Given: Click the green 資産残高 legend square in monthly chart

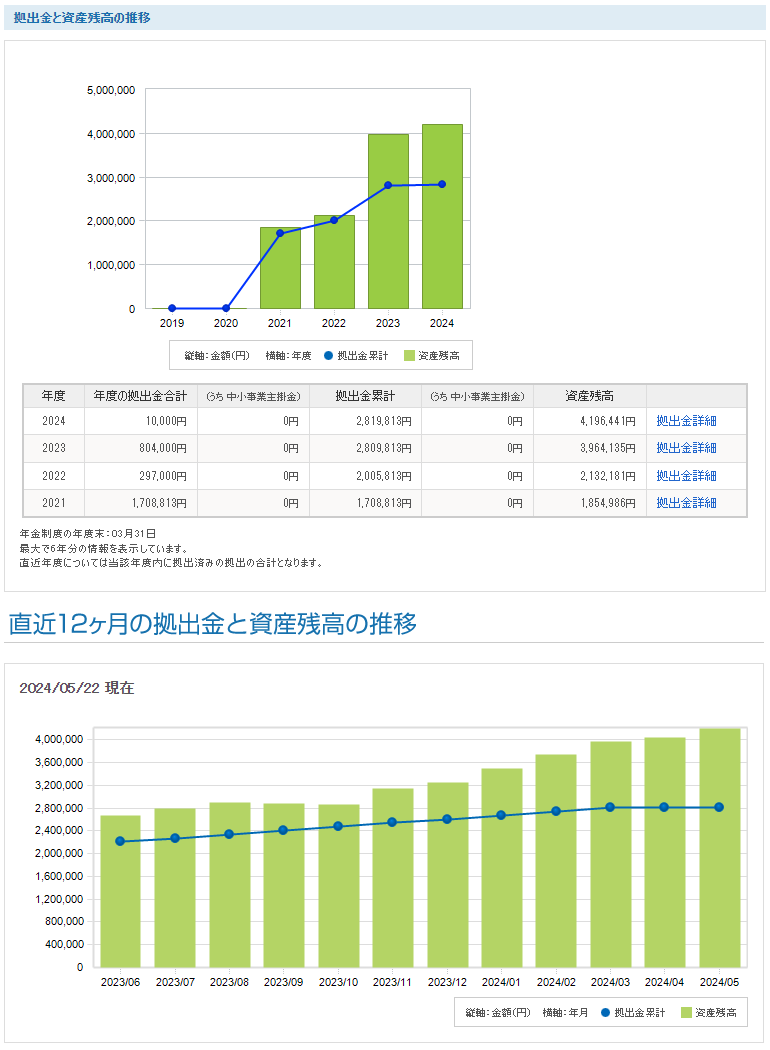Looking at the screenshot, I should point(687,1013).
